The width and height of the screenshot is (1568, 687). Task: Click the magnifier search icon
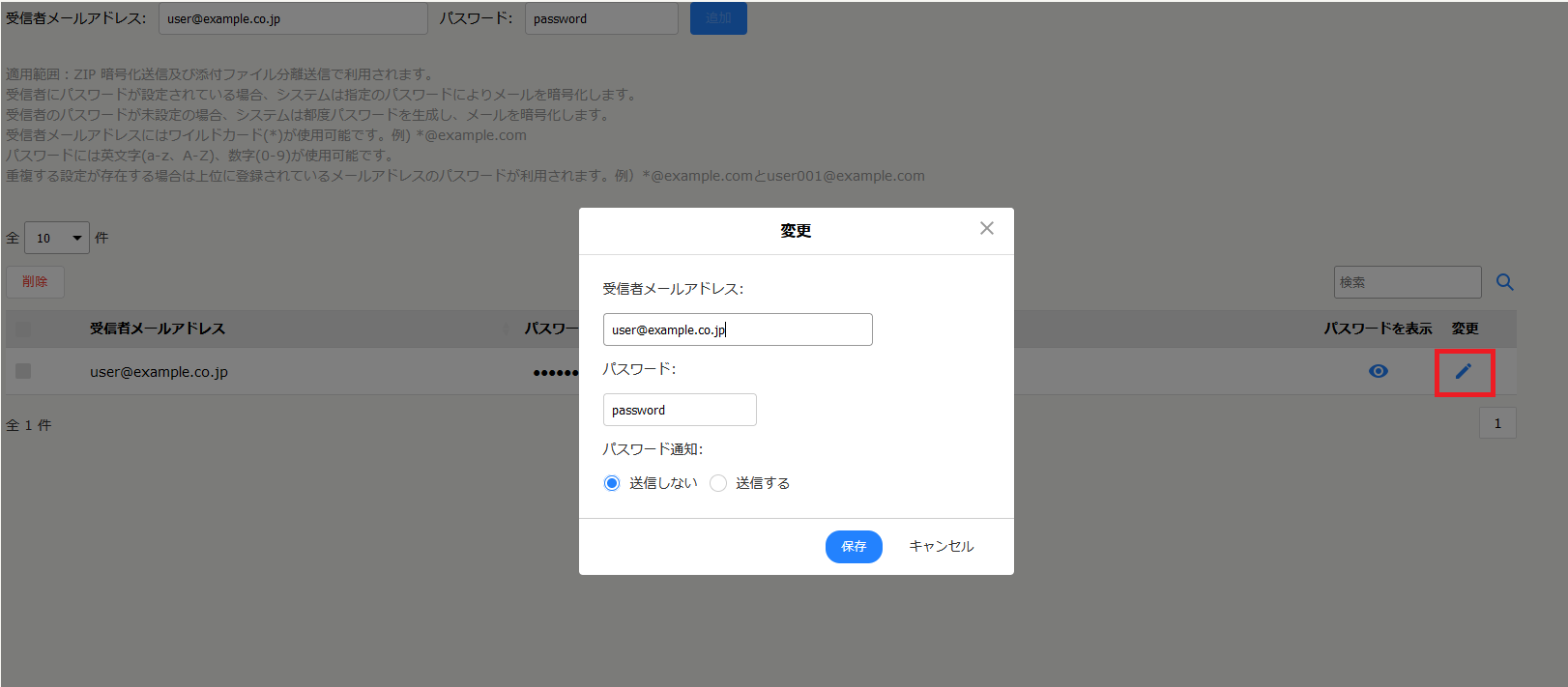tap(1505, 282)
